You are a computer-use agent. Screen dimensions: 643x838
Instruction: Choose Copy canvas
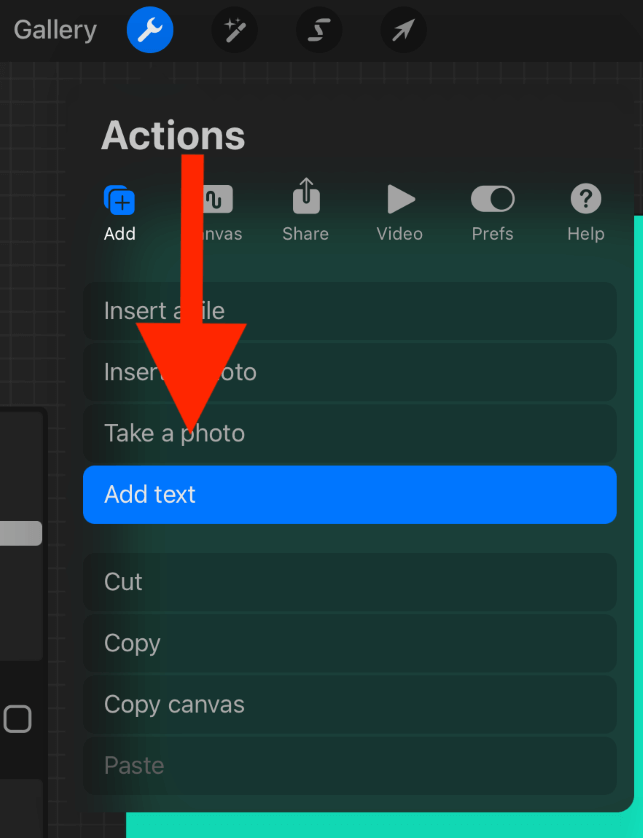pos(349,704)
